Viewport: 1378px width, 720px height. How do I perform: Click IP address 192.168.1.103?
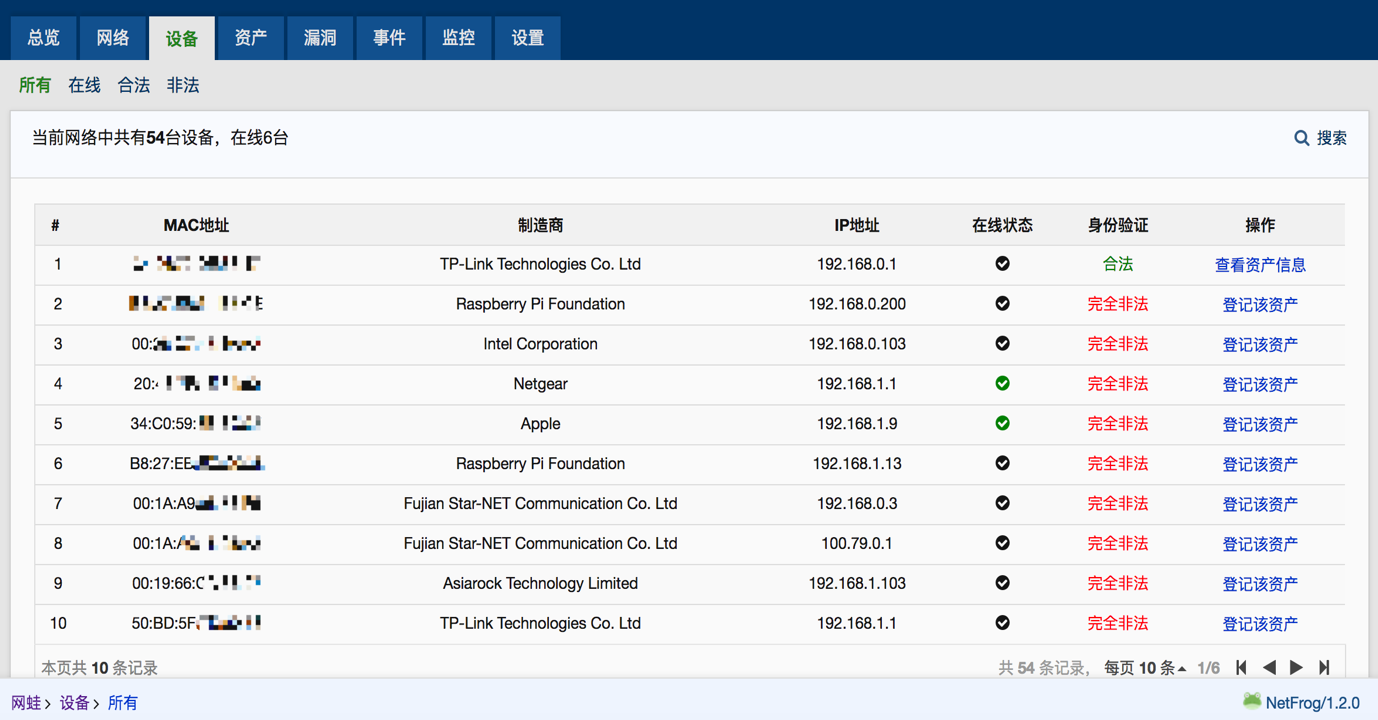[x=857, y=583]
